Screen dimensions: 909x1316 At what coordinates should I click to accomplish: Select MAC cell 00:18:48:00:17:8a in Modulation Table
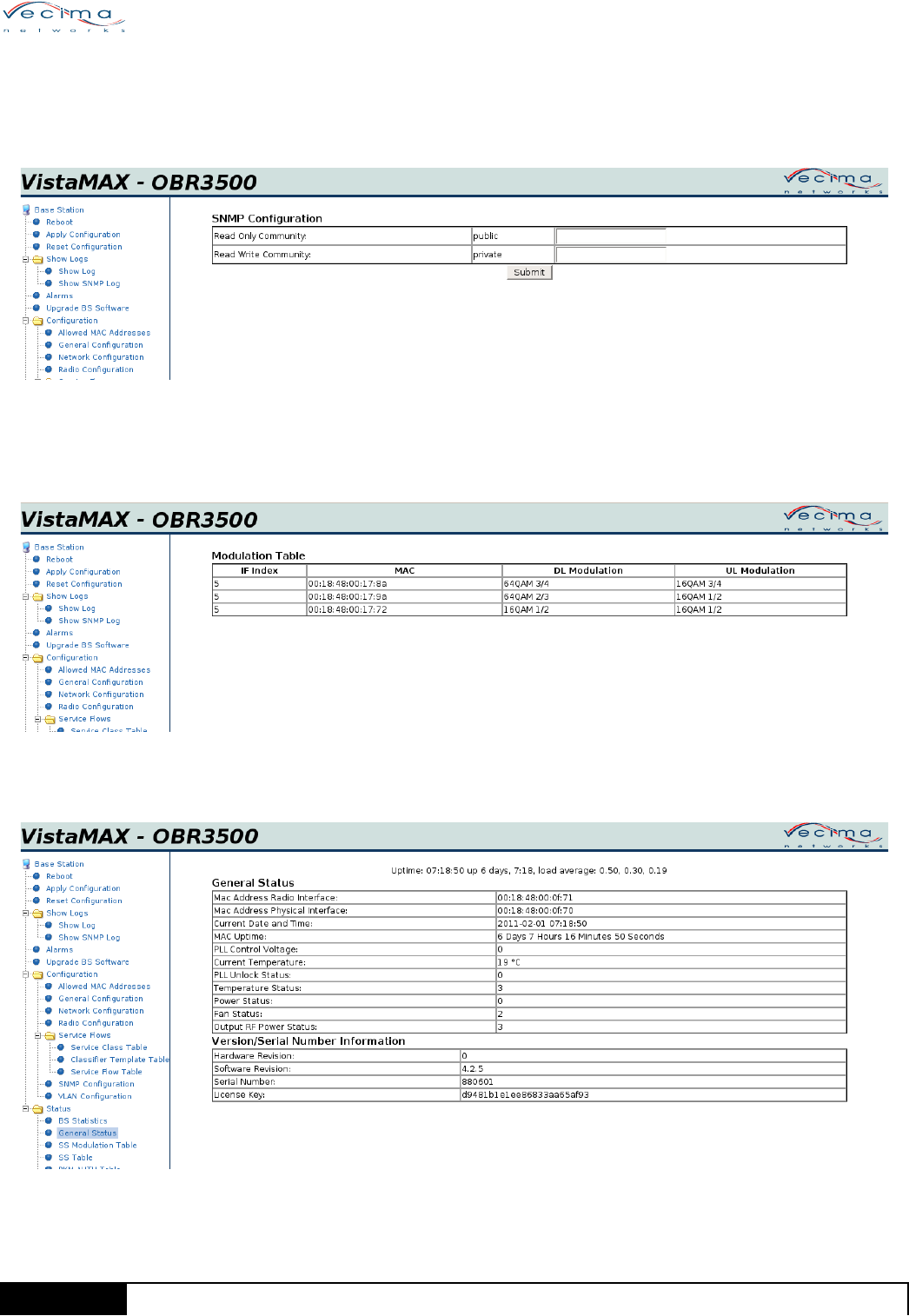tap(404, 584)
